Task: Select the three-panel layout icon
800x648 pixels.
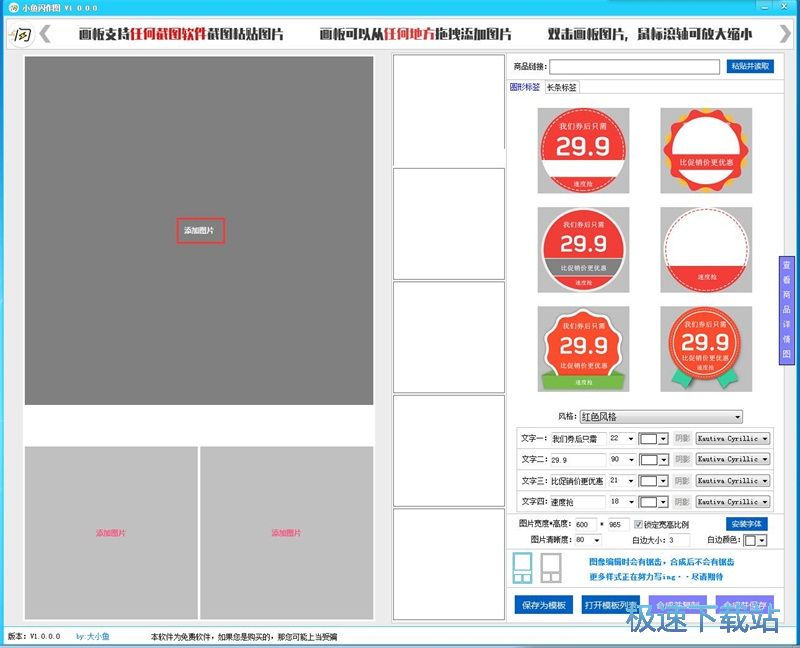Action: [523, 568]
